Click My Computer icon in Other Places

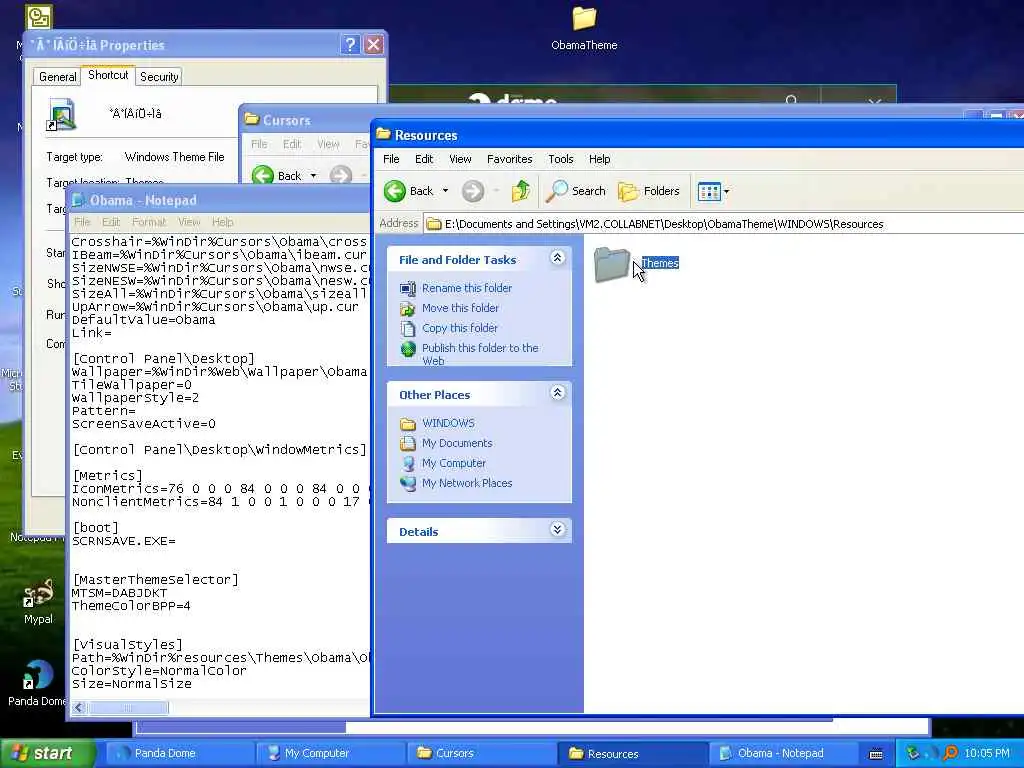coord(408,464)
